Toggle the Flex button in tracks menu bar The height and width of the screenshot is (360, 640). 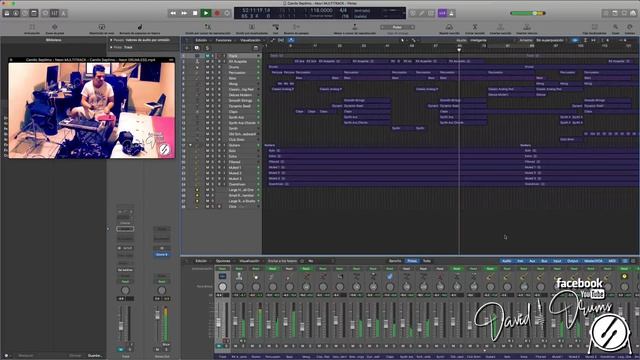(281, 40)
